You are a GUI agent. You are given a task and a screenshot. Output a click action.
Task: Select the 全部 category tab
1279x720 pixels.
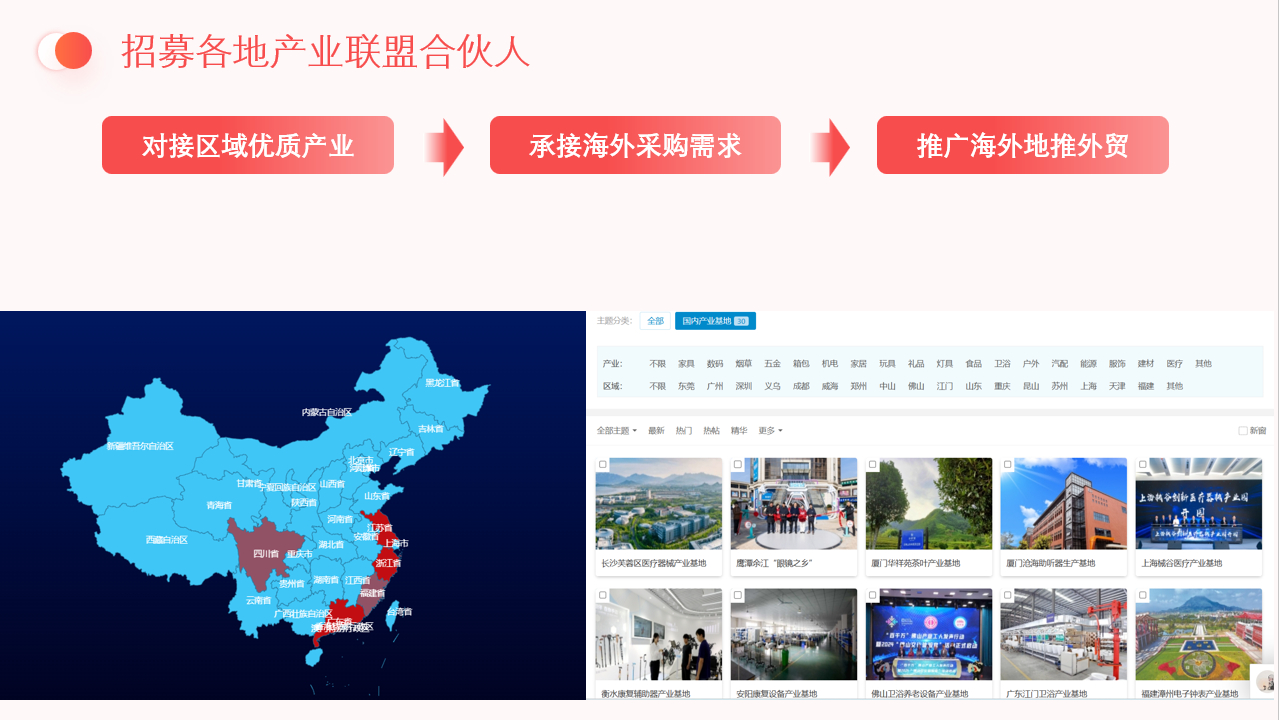click(x=655, y=321)
